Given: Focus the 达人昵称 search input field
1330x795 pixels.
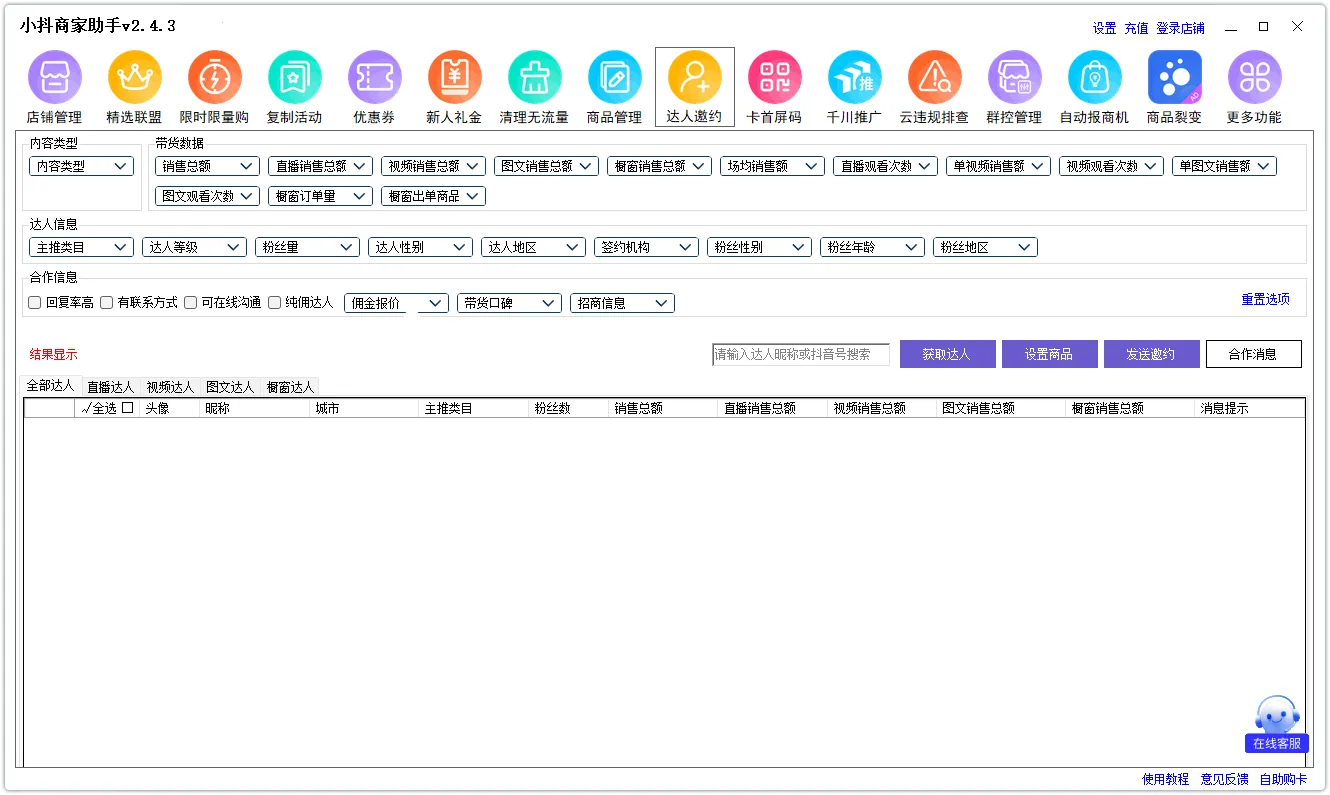Looking at the screenshot, I should [800, 354].
